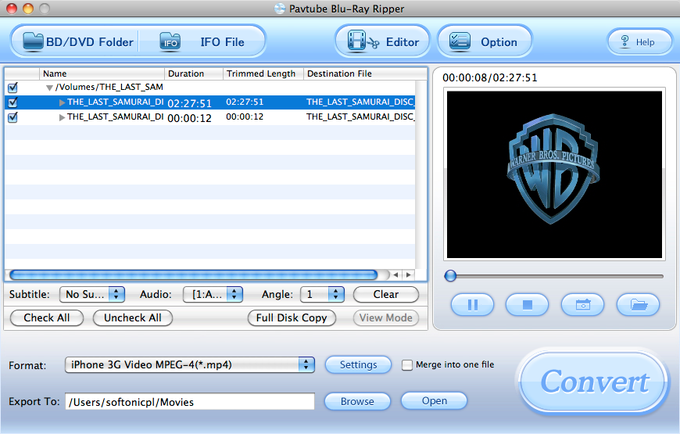Screen dimensions: 680x434
Task: Click the Full Disk Copy button
Action: point(291,318)
